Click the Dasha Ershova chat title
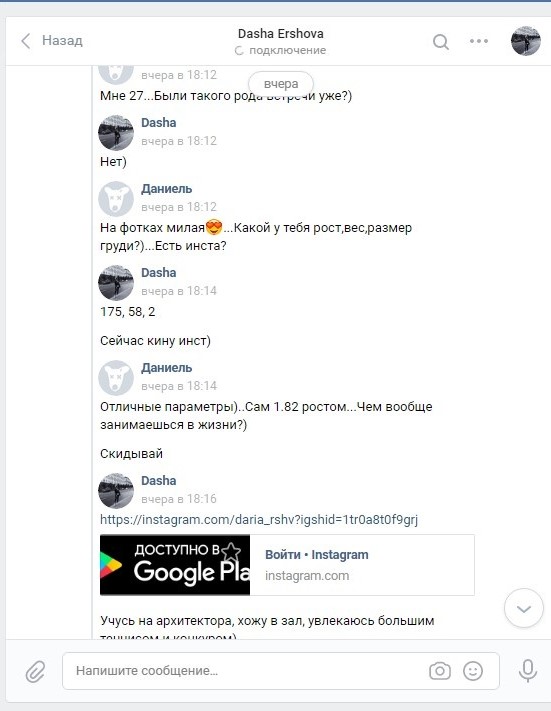551x711 pixels. [x=281, y=34]
